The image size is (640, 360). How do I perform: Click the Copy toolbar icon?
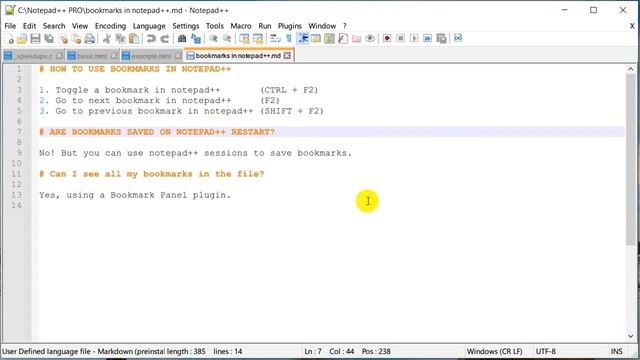point(120,39)
